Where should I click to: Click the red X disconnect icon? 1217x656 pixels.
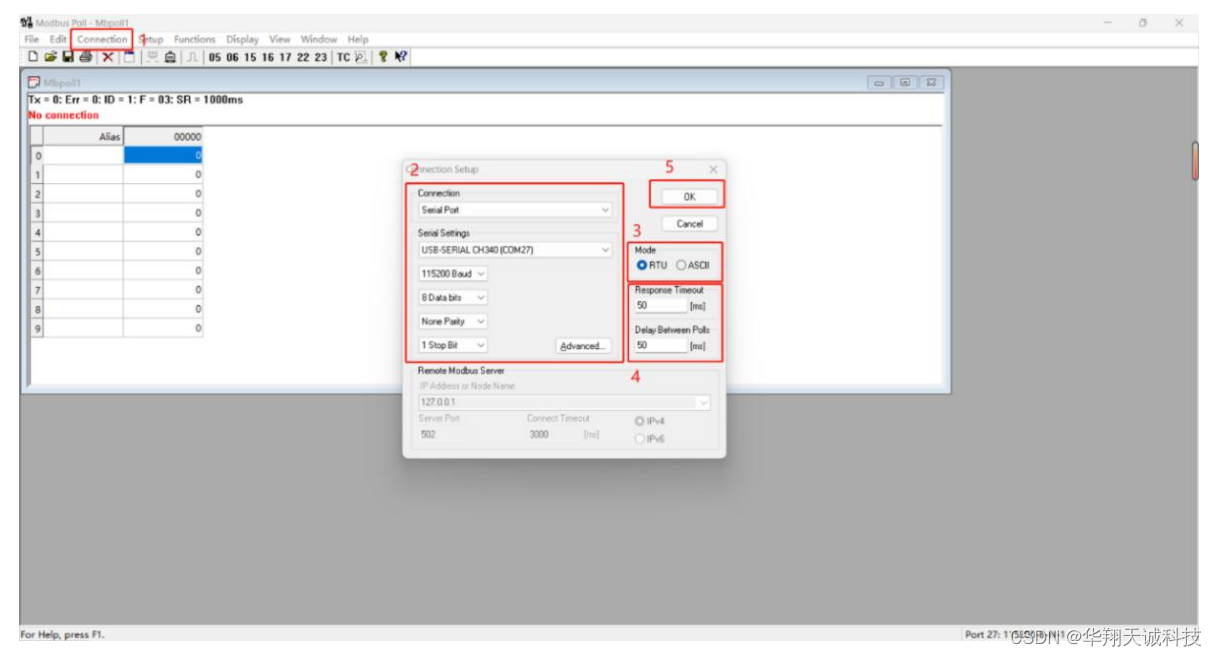point(108,57)
